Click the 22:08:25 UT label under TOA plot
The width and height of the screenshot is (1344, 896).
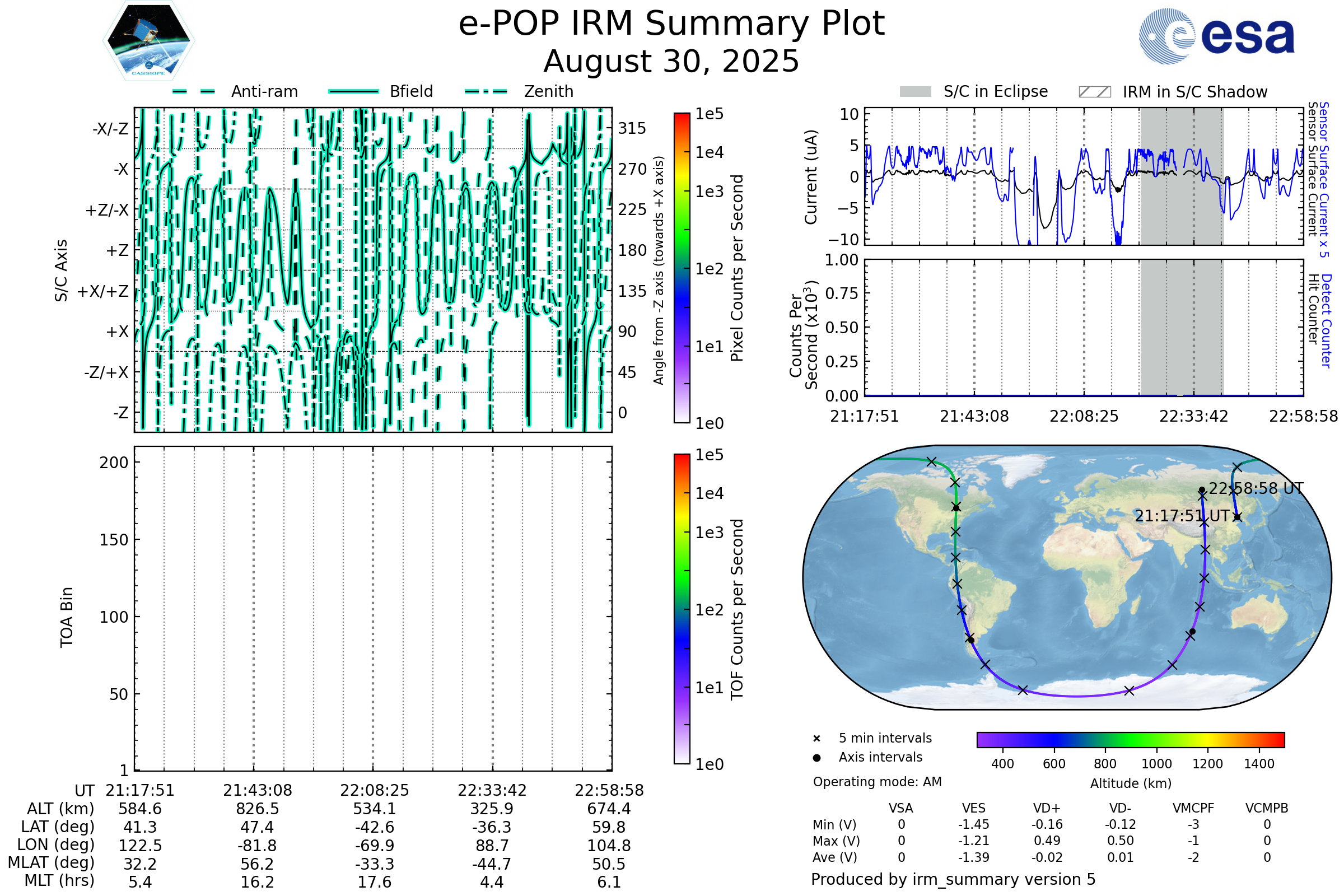coord(374,790)
